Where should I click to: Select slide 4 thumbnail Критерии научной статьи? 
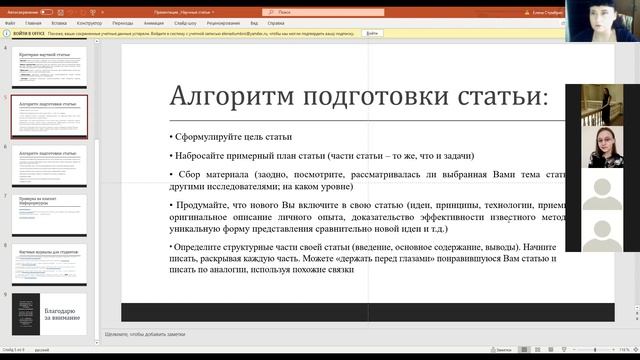tap(49, 67)
